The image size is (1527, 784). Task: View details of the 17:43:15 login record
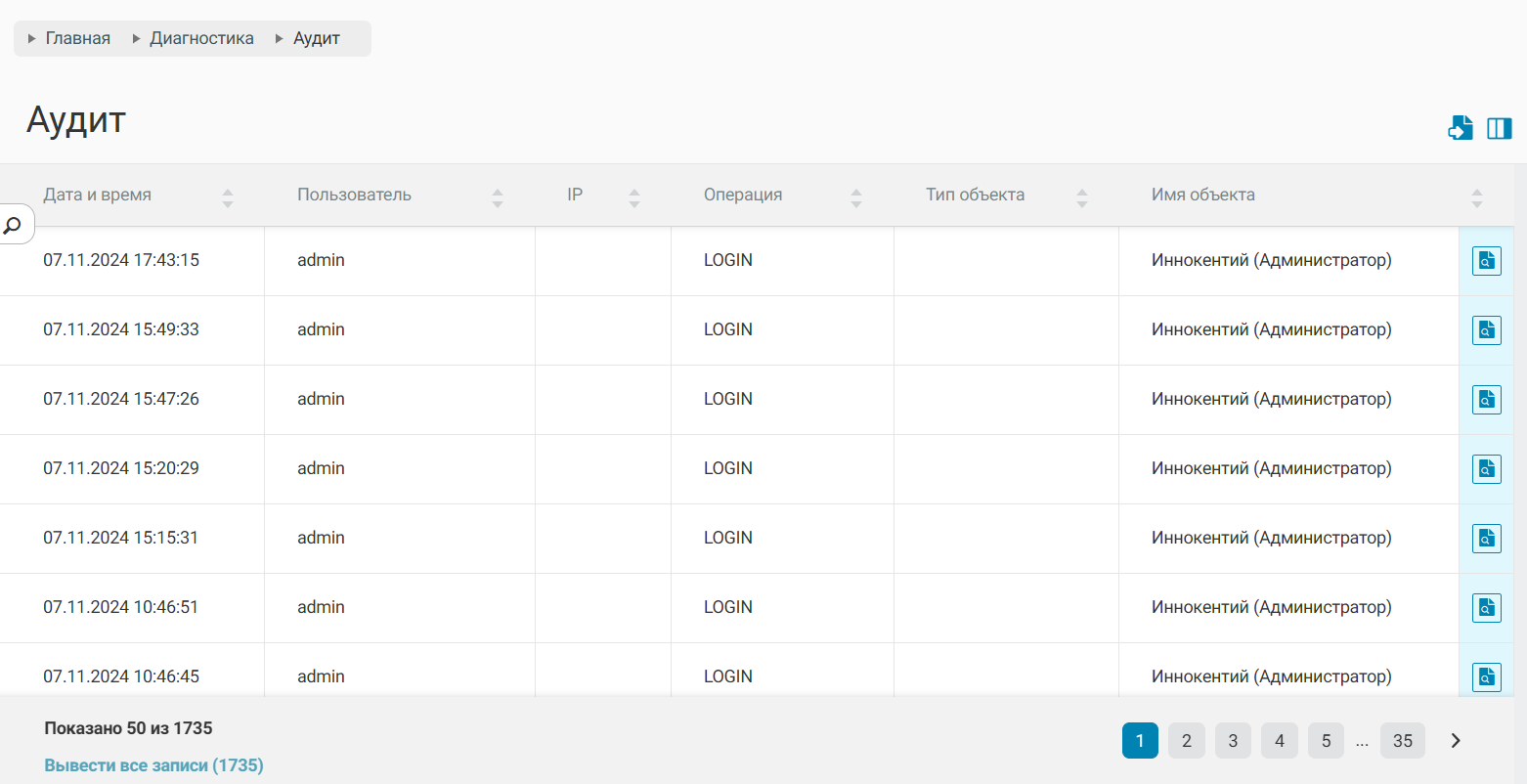pos(1486,261)
